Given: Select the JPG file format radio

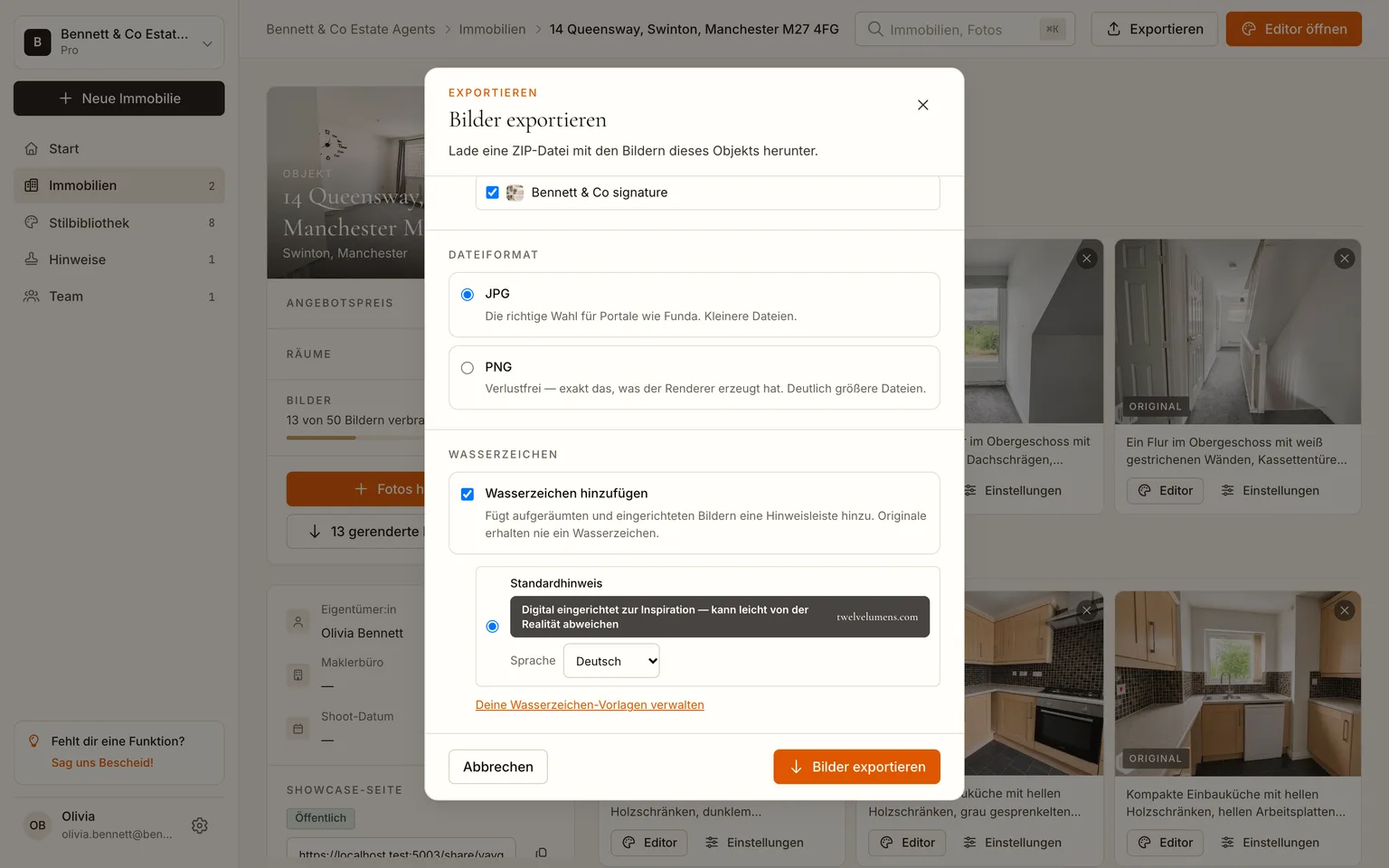Looking at the screenshot, I should [x=468, y=295].
